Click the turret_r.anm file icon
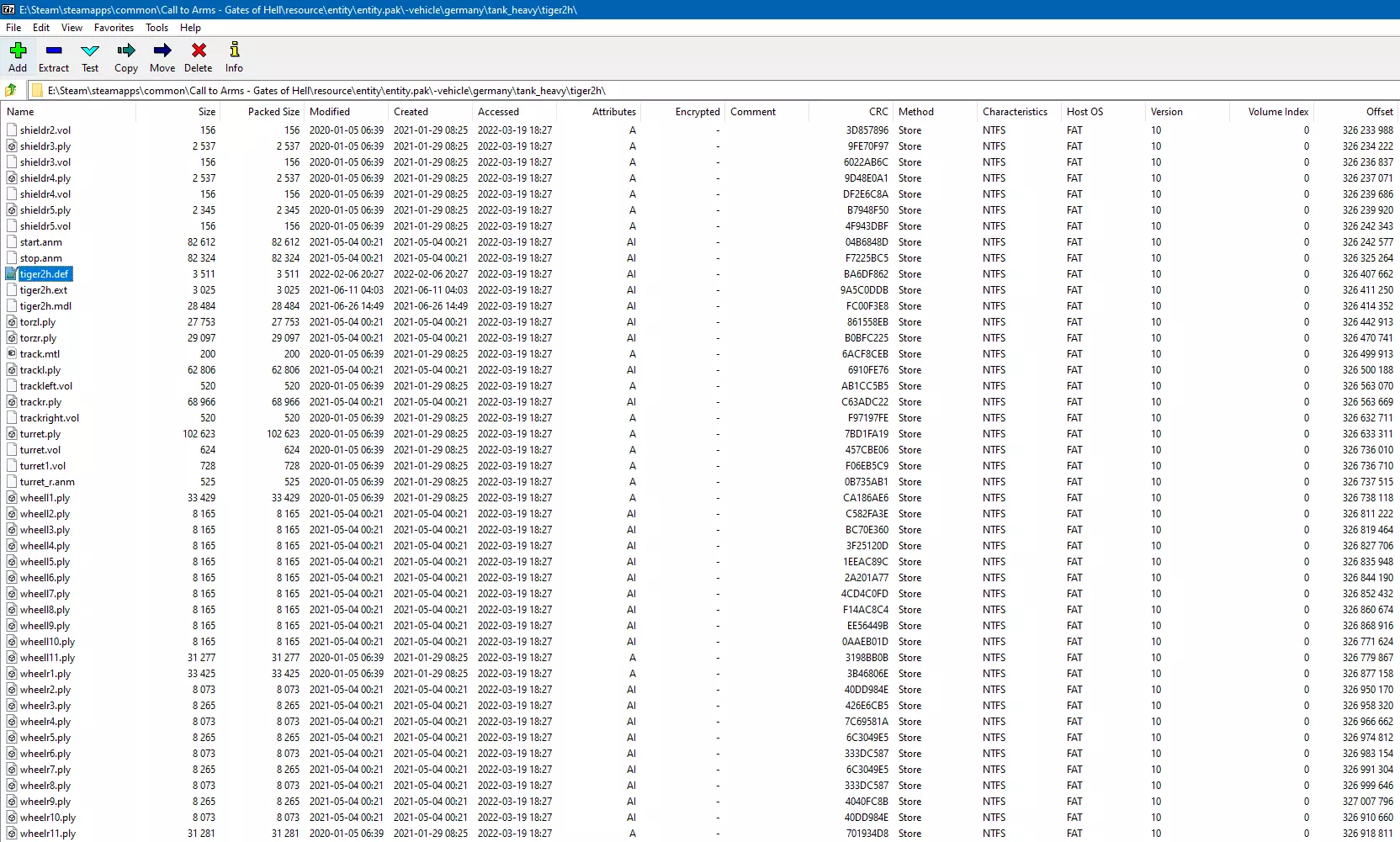The height and width of the screenshot is (842, 1400). tap(12, 482)
